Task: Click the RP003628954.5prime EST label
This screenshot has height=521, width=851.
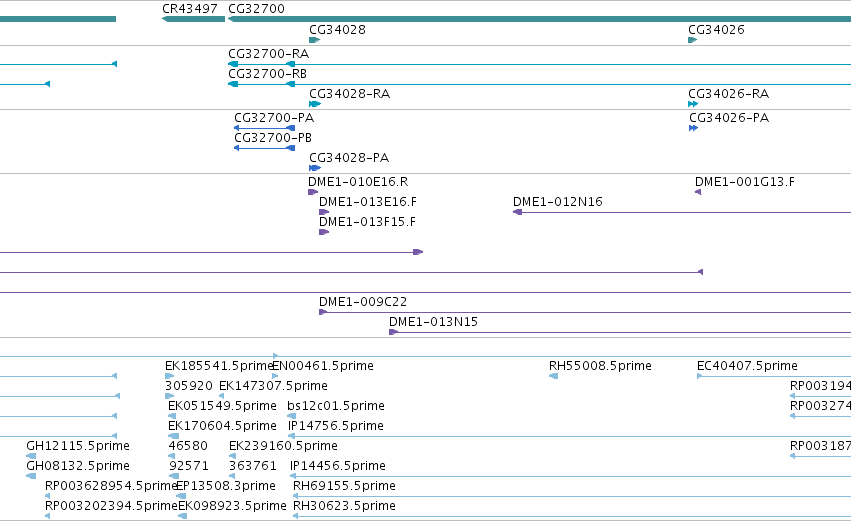Action: click(112, 486)
